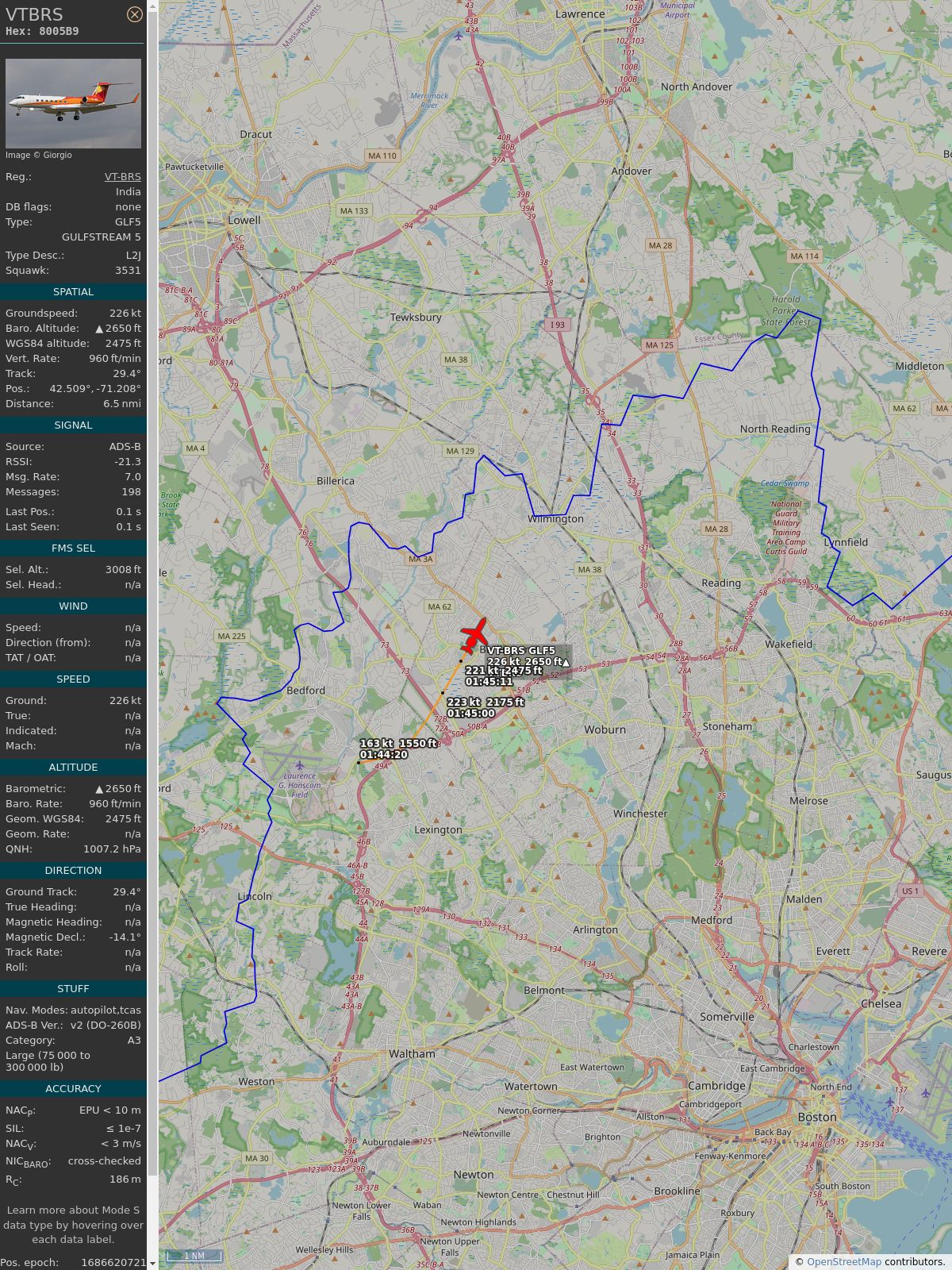Click the I 93 highway shield
Viewport: 952px width, 1270px height.
pos(558,325)
